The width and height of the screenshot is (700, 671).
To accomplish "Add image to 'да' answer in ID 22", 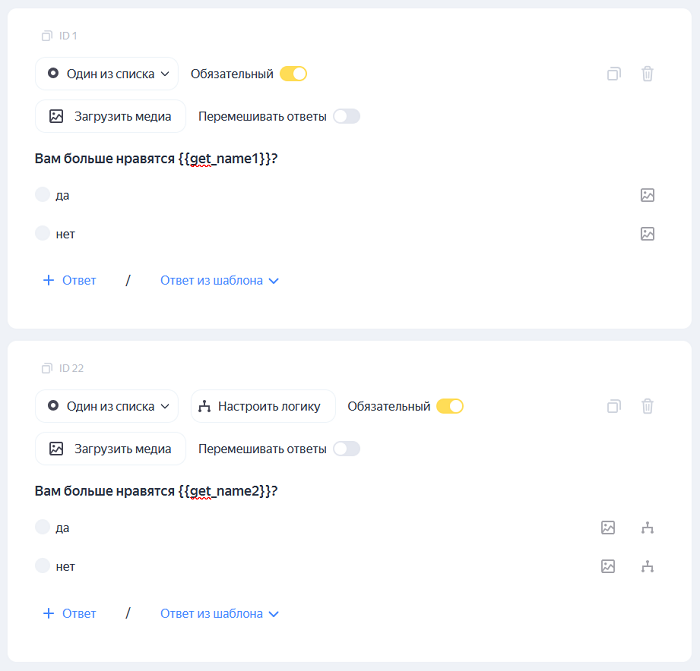I will [607, 528].
